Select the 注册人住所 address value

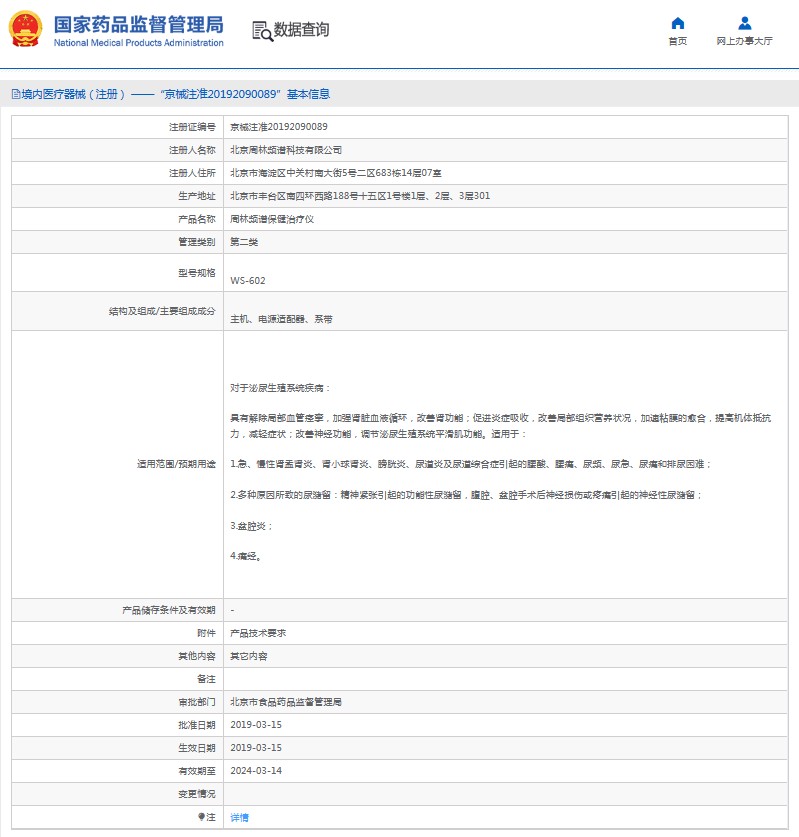pos(336,173)
